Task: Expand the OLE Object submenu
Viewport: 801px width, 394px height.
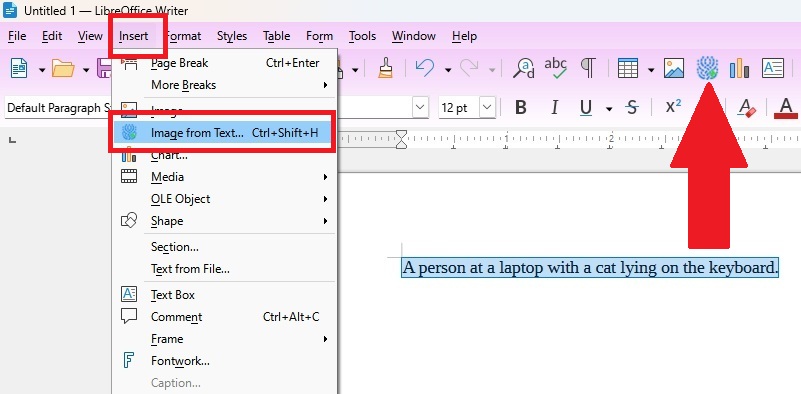Action: (x=225, y=199)
